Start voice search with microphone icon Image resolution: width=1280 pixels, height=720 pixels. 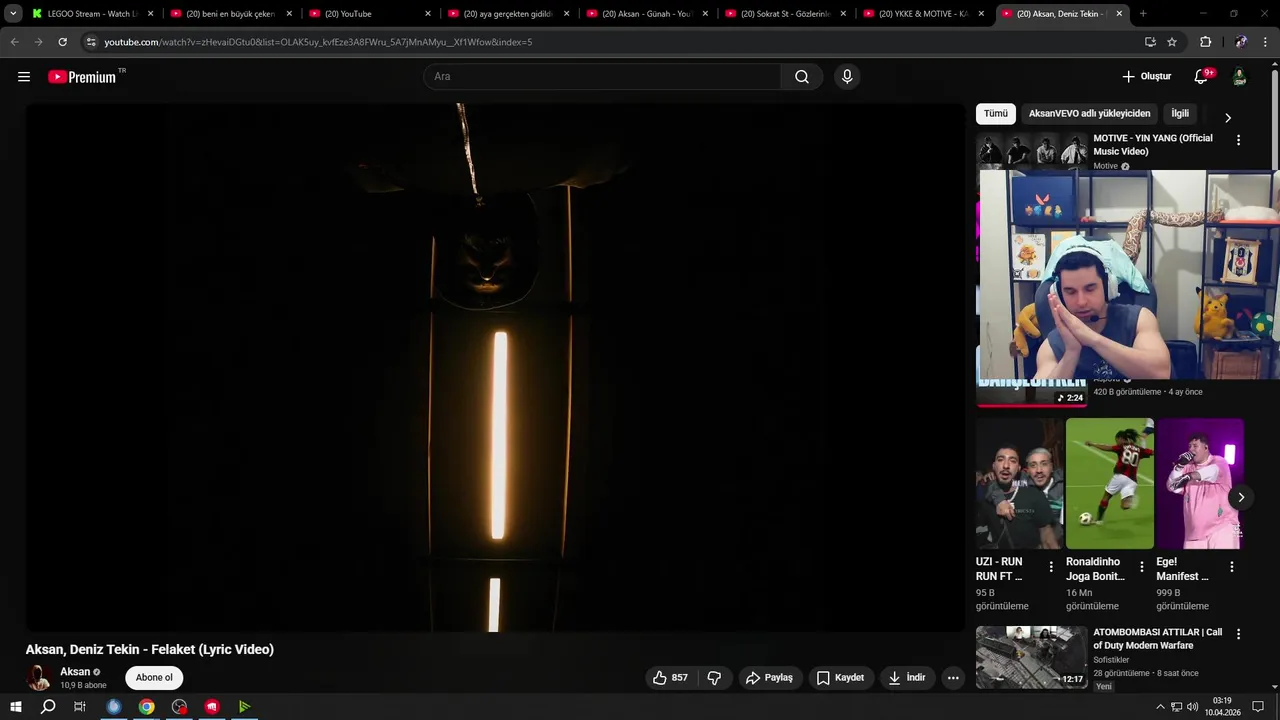847,77
